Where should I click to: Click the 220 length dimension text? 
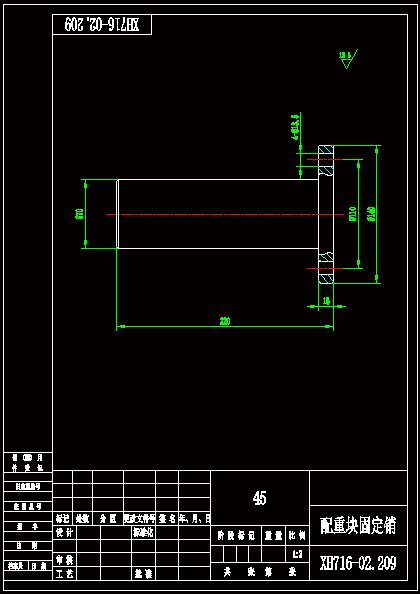point(225,321)
